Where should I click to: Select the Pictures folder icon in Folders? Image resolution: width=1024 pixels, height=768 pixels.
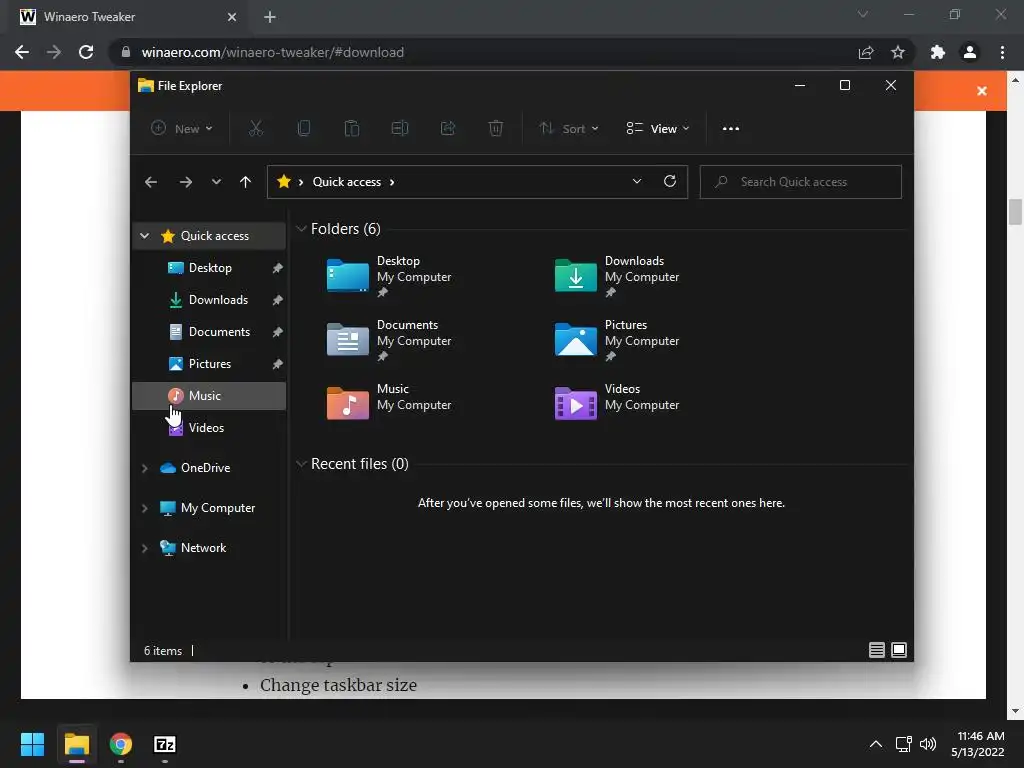coord(575,340)
